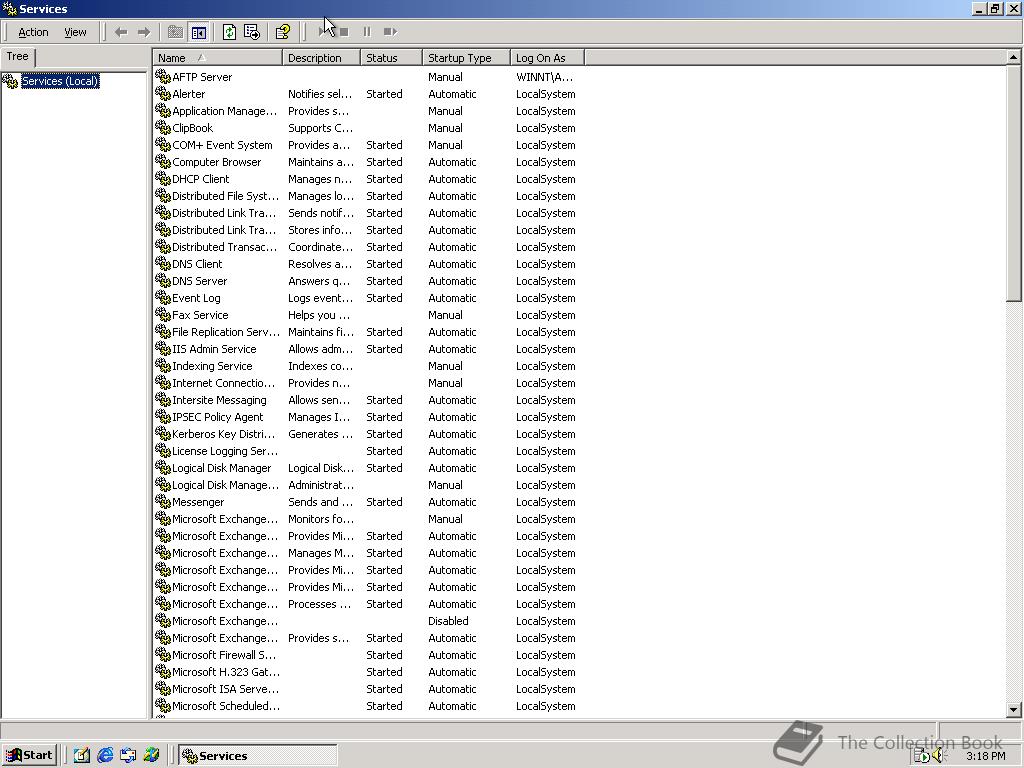Click the Alerter service icon
This screenshot has width=1024, height=768.
[163, 93]
